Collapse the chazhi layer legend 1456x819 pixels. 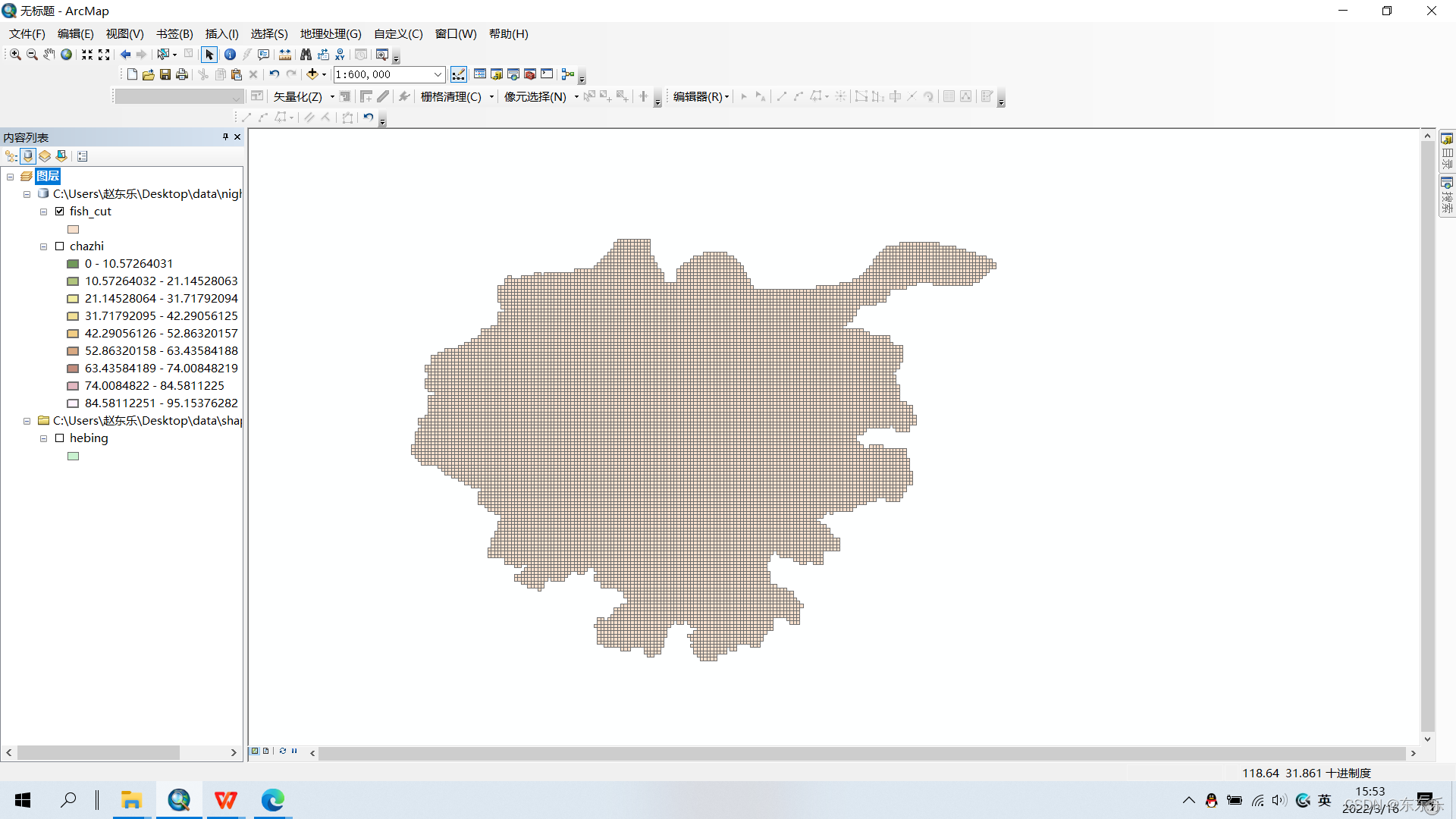[43, 246]
